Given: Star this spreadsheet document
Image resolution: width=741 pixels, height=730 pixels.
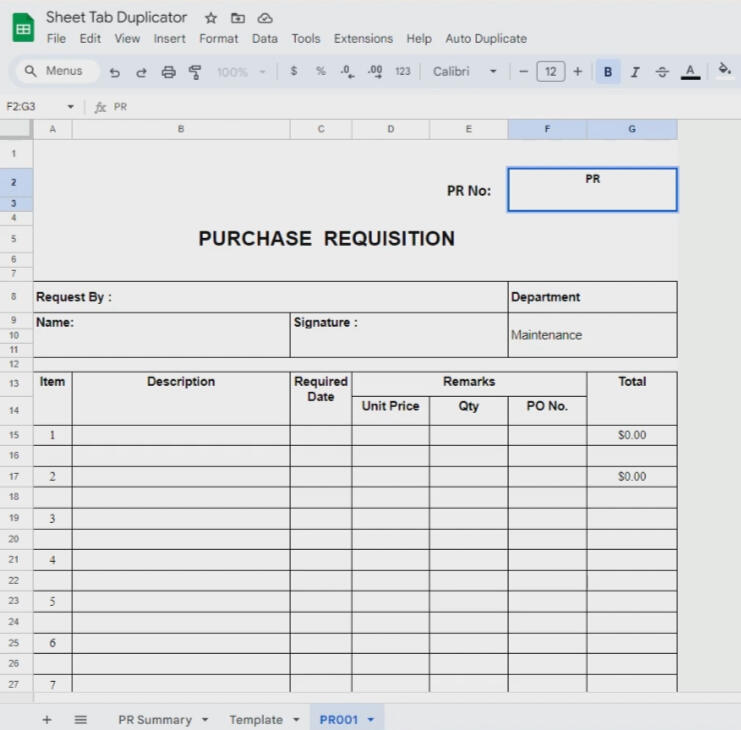Looking at the screenshot, I should tap(211, 18).
